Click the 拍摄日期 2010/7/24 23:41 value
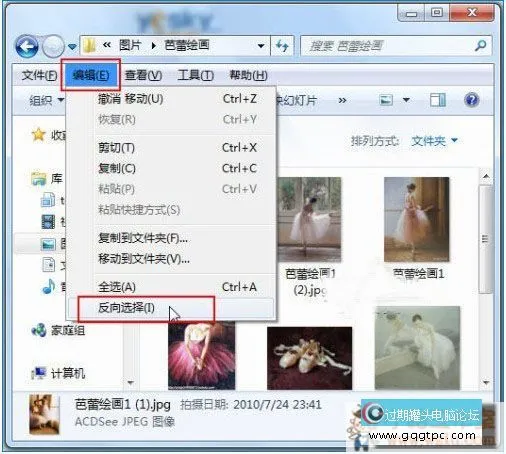Screen dimensions: 506x454 [x=277, y=405]
